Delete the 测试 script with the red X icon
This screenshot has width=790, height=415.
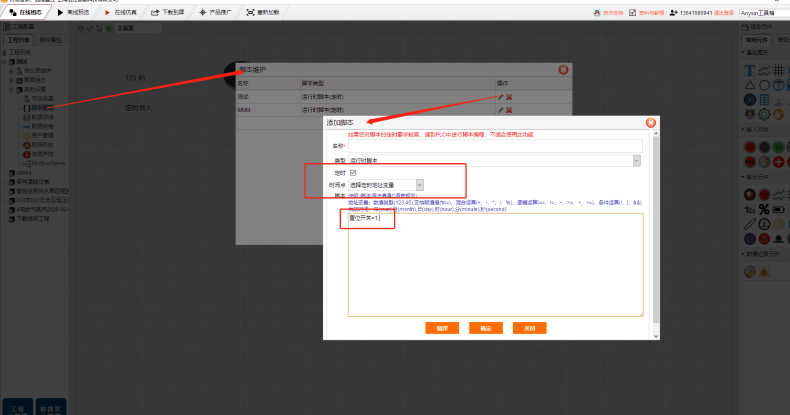point(509,96)
